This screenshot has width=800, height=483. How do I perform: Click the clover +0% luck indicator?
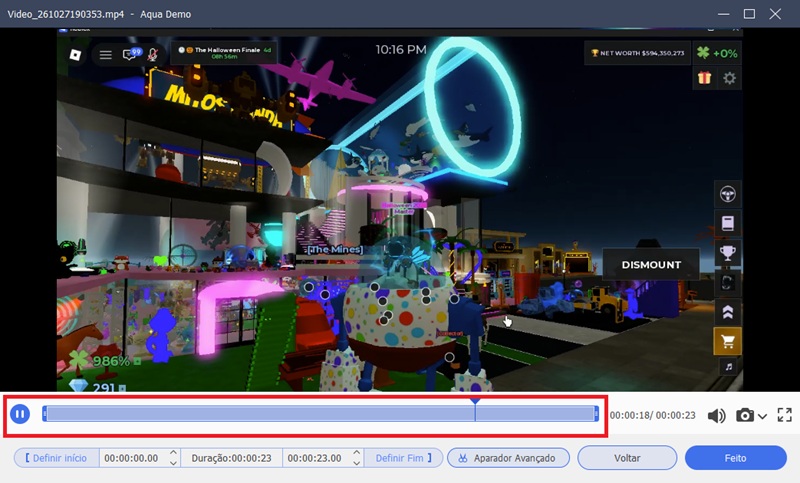(717, 53)
